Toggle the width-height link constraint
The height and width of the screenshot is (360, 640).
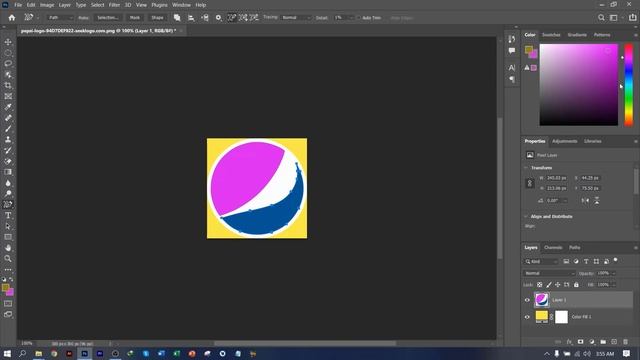(x=530, y=183)
